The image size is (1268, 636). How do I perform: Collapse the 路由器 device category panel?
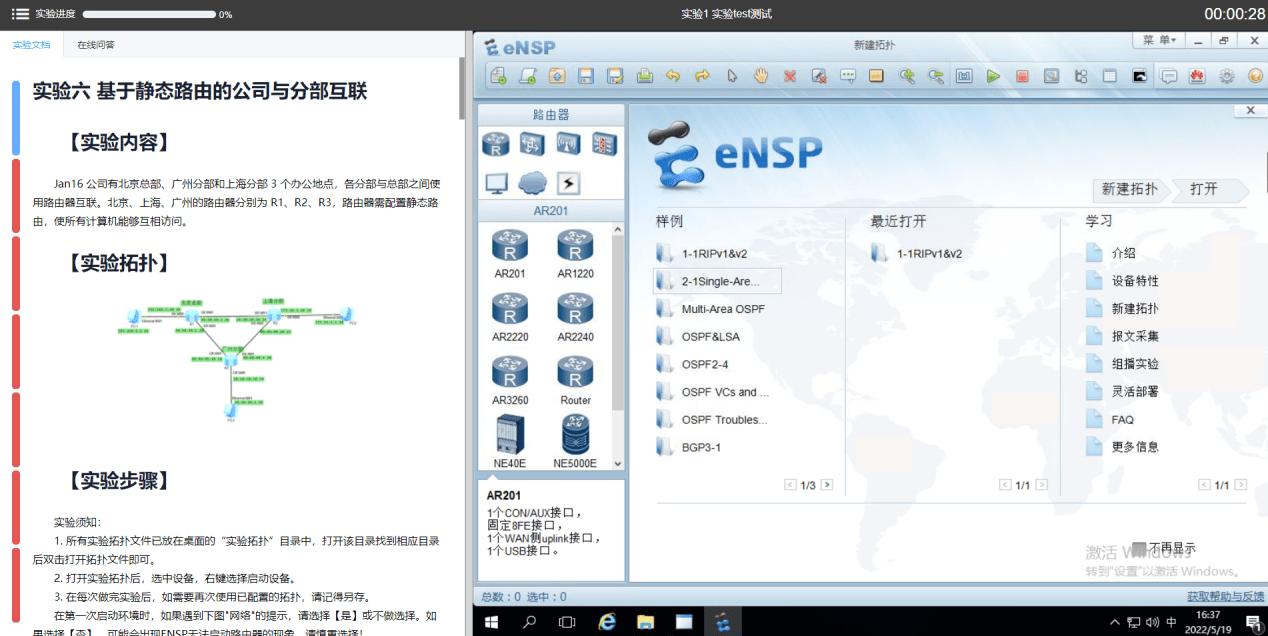553,114
